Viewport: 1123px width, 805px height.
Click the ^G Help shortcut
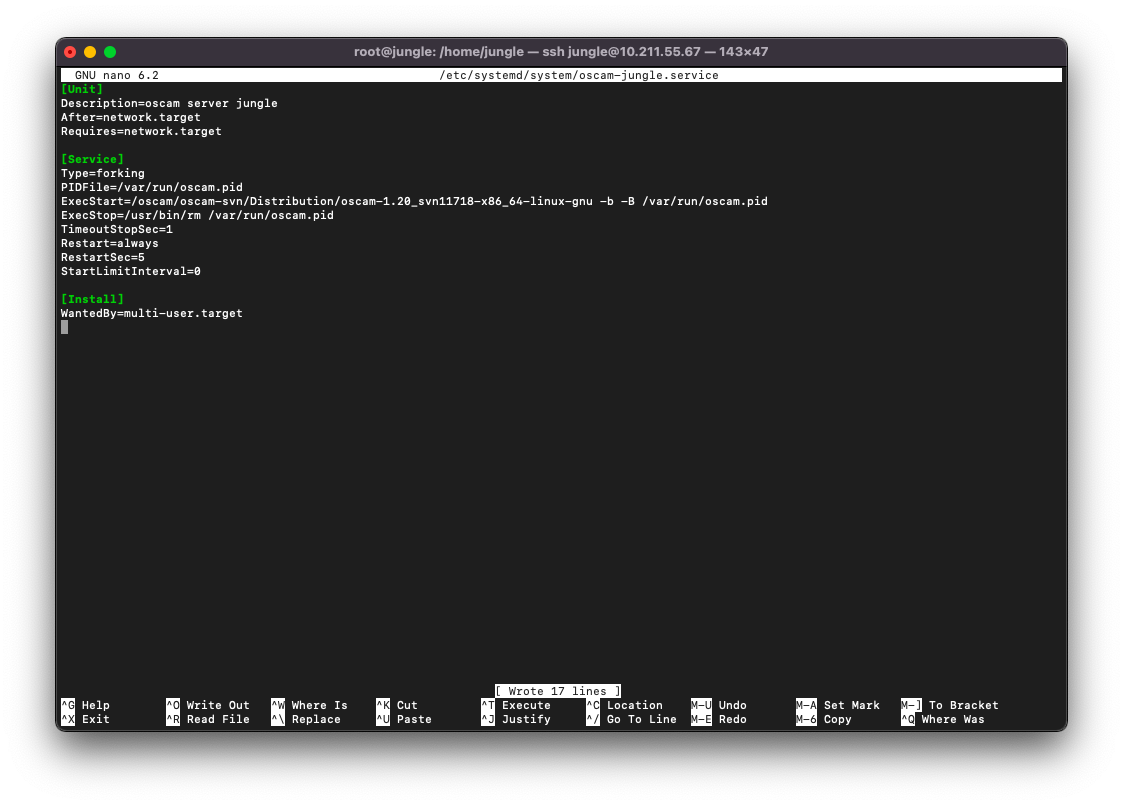tap(85, 705)
